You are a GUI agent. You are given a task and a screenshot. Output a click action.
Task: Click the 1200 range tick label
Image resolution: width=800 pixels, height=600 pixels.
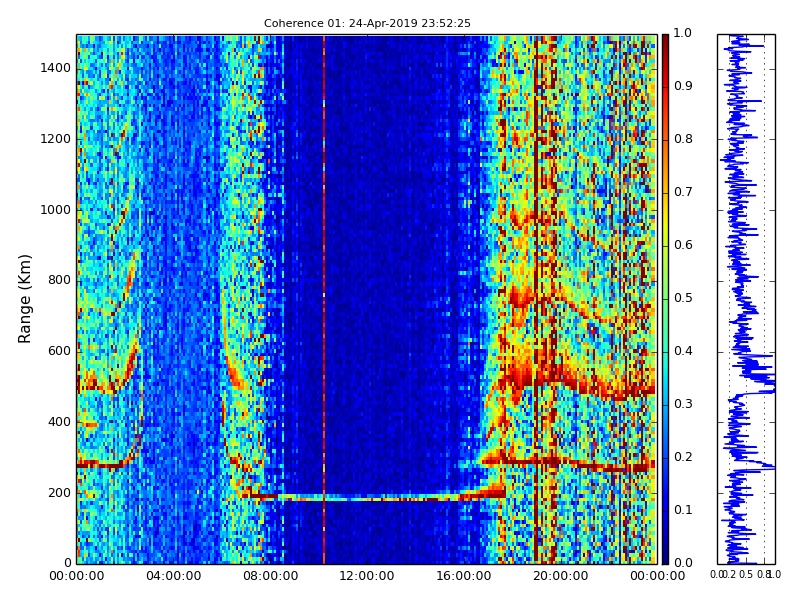pyautogui.click(x=55, y=139)
